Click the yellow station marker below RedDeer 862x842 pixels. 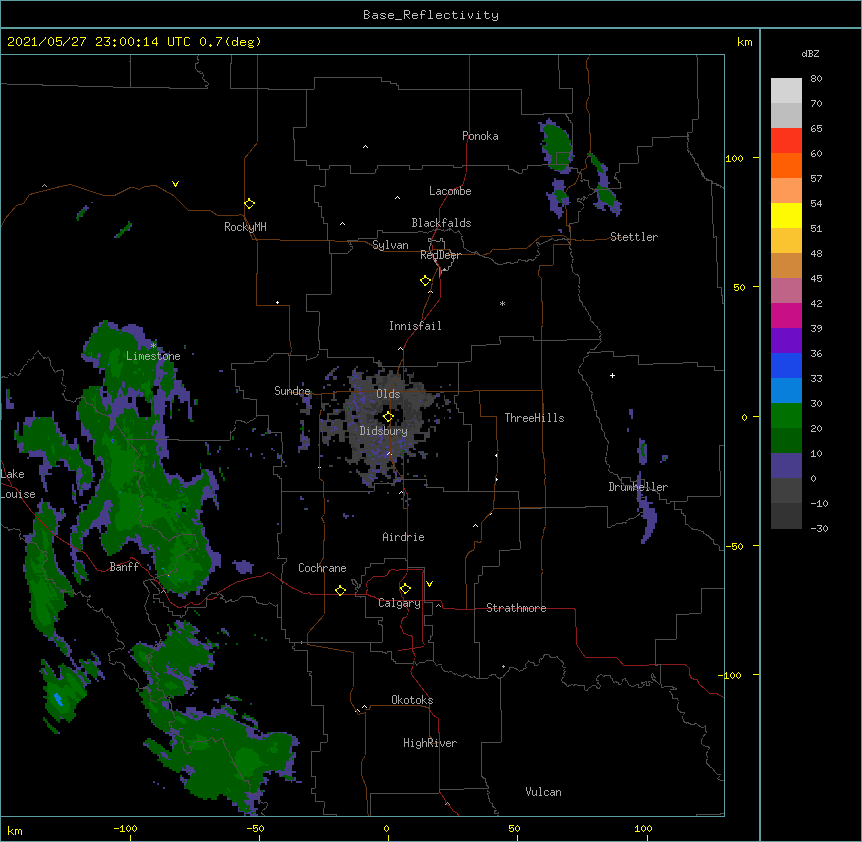point(426,281)
